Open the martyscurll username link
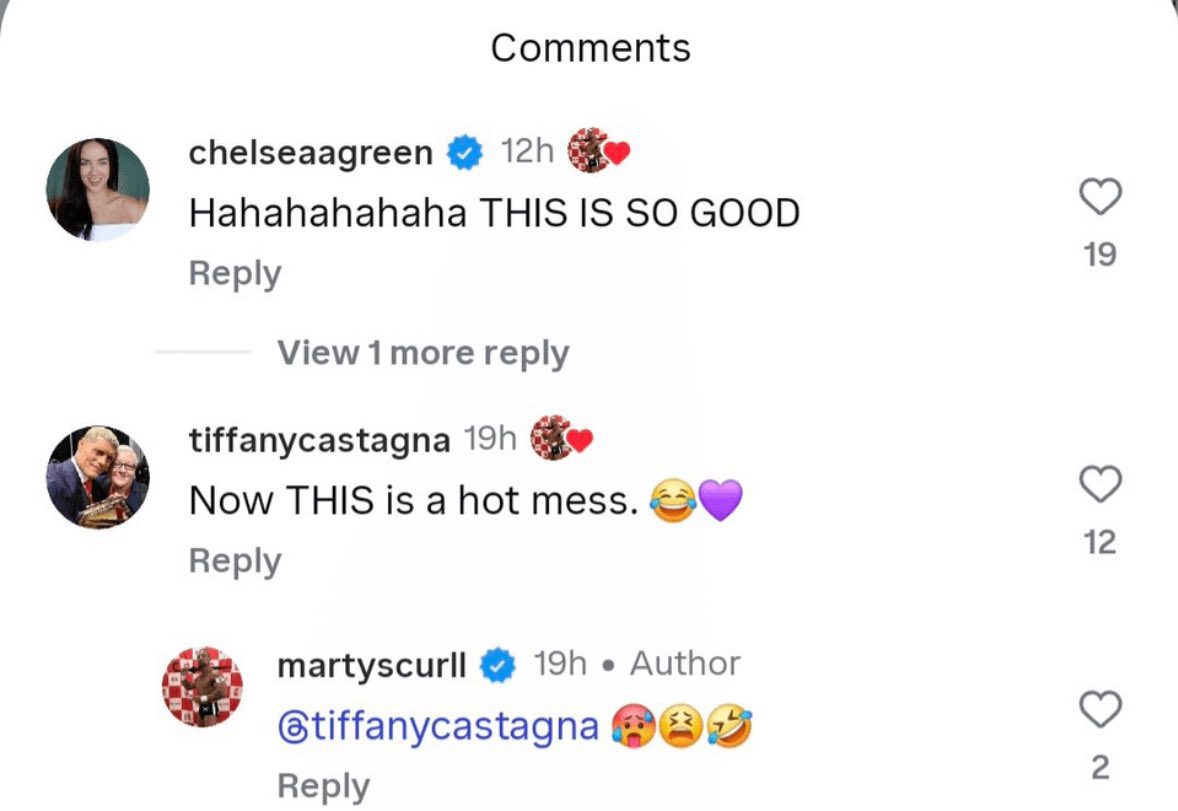 [371, 664]
